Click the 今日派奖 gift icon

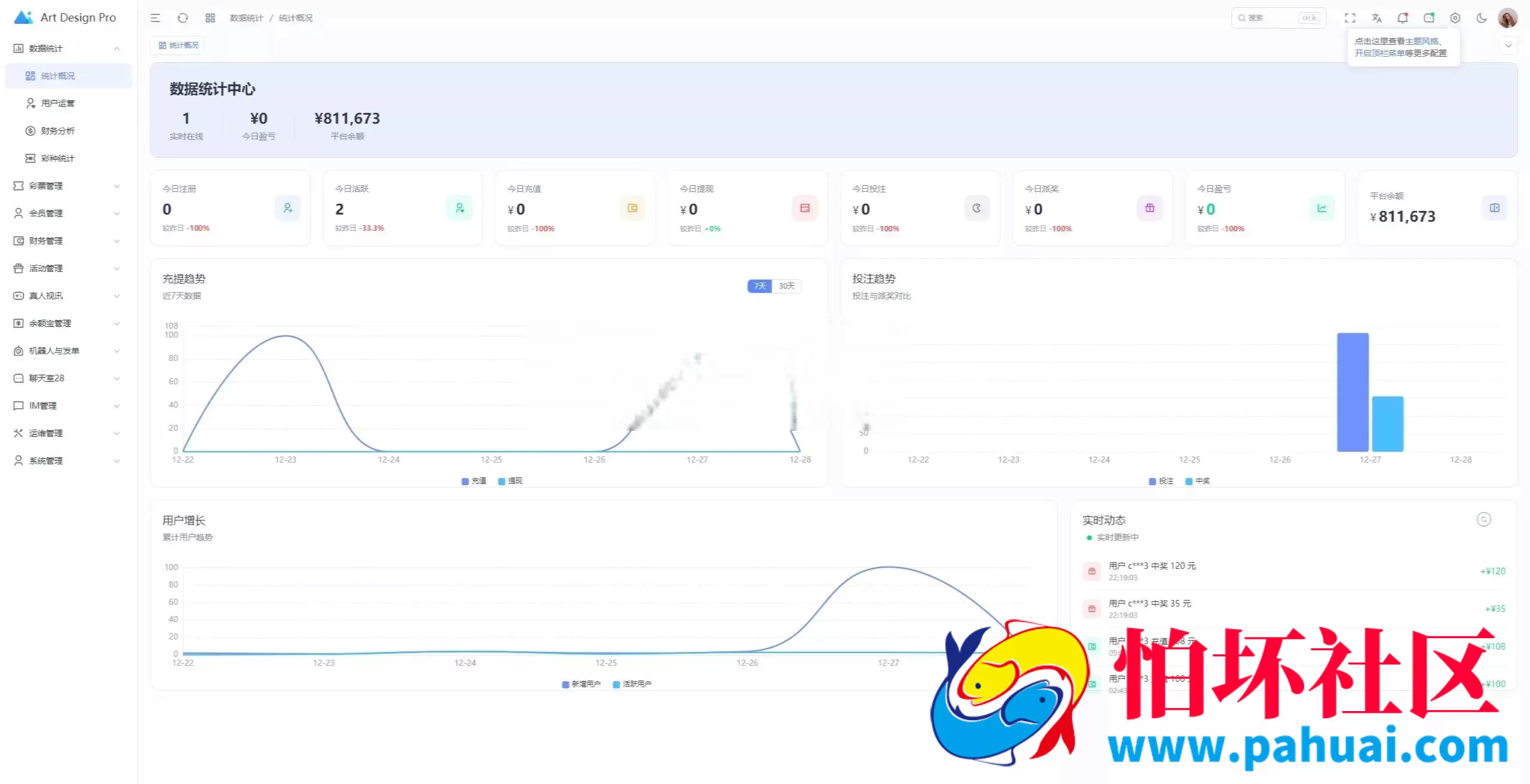1150,208
